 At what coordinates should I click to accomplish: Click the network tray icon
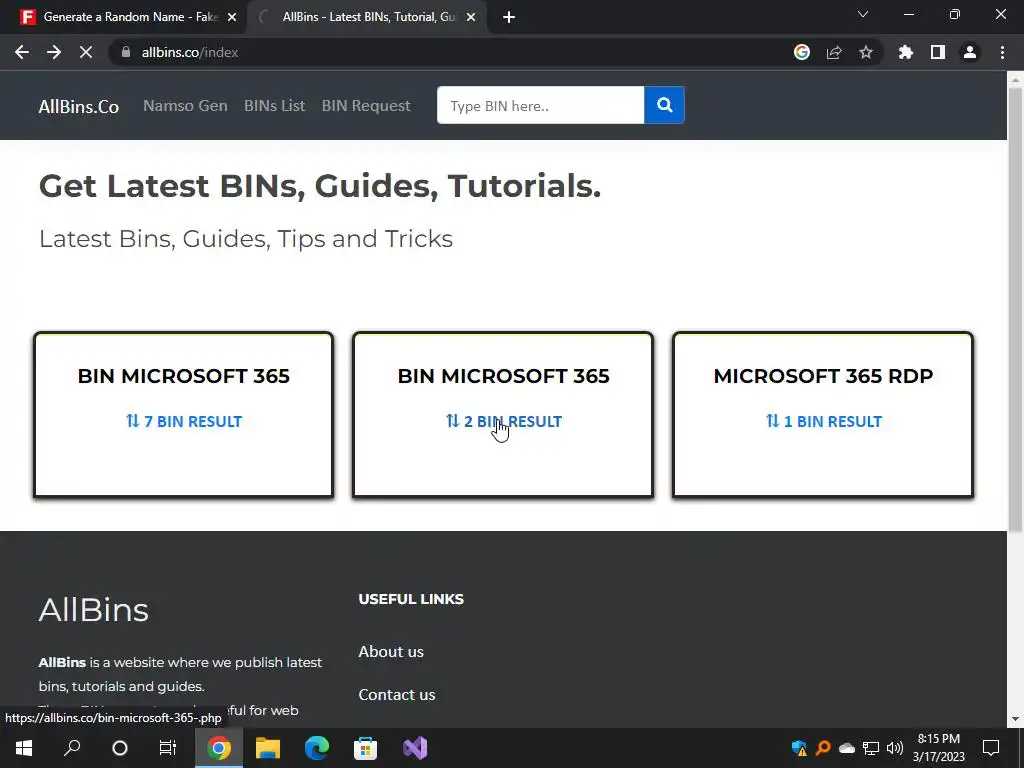[x=871, y=748]
